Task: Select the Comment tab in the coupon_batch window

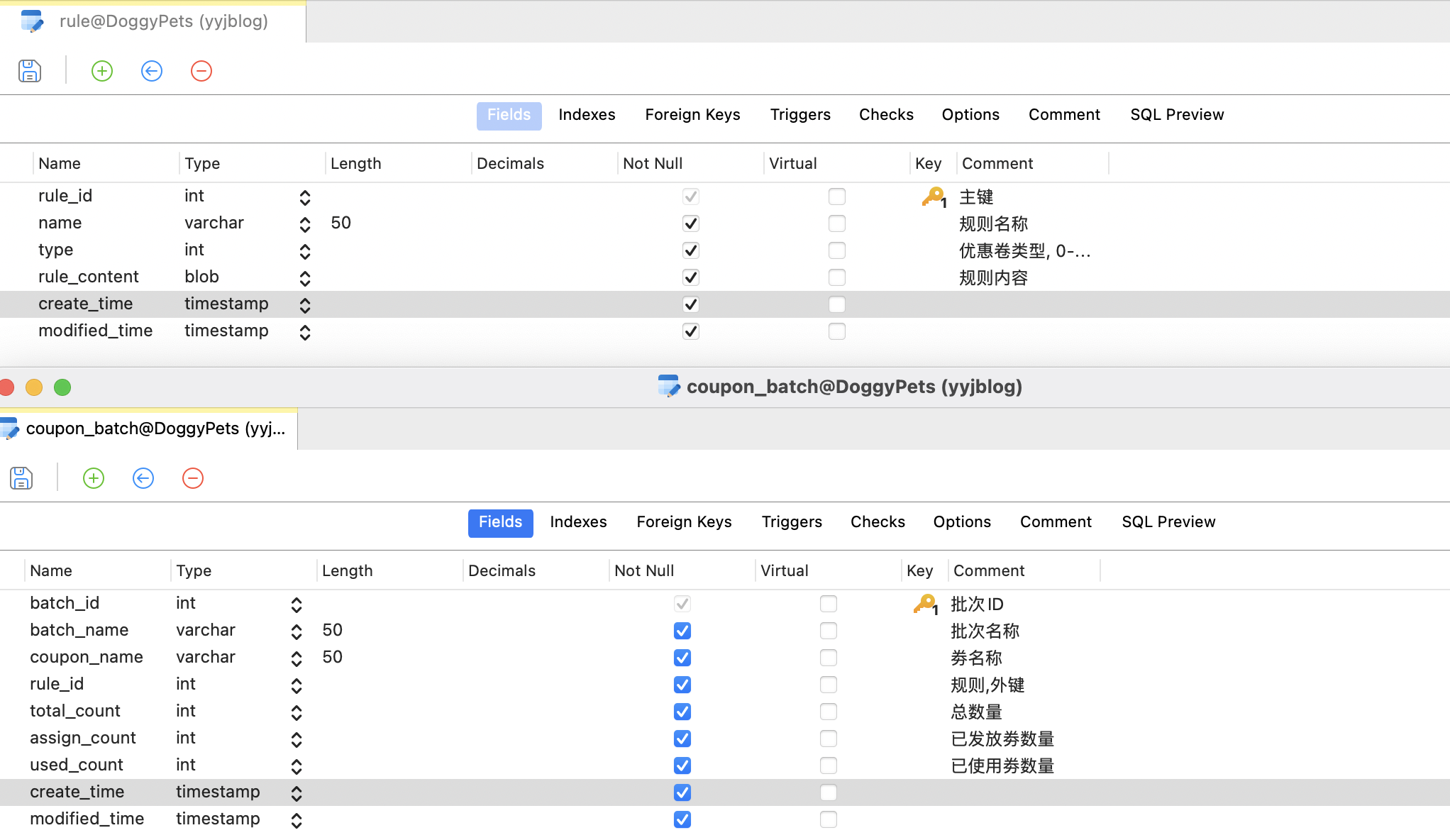Action: tap(1056, 522)
